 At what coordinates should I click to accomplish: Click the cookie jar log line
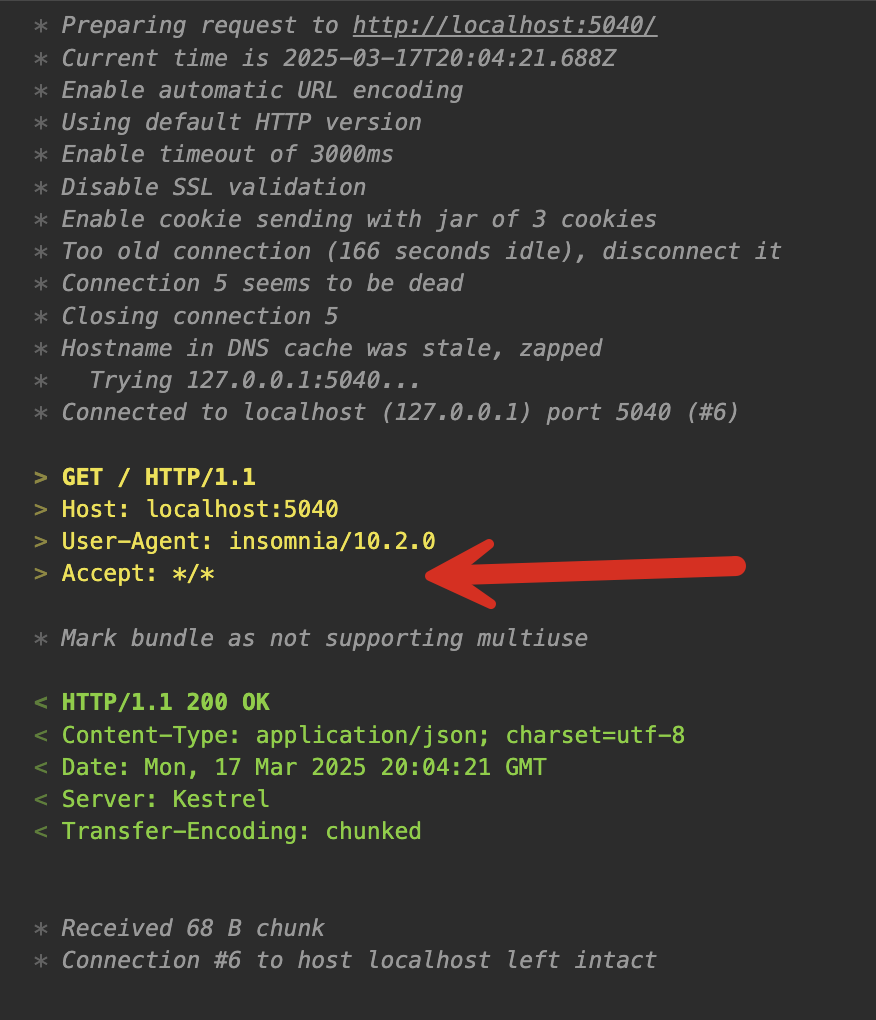click(359, 219)
